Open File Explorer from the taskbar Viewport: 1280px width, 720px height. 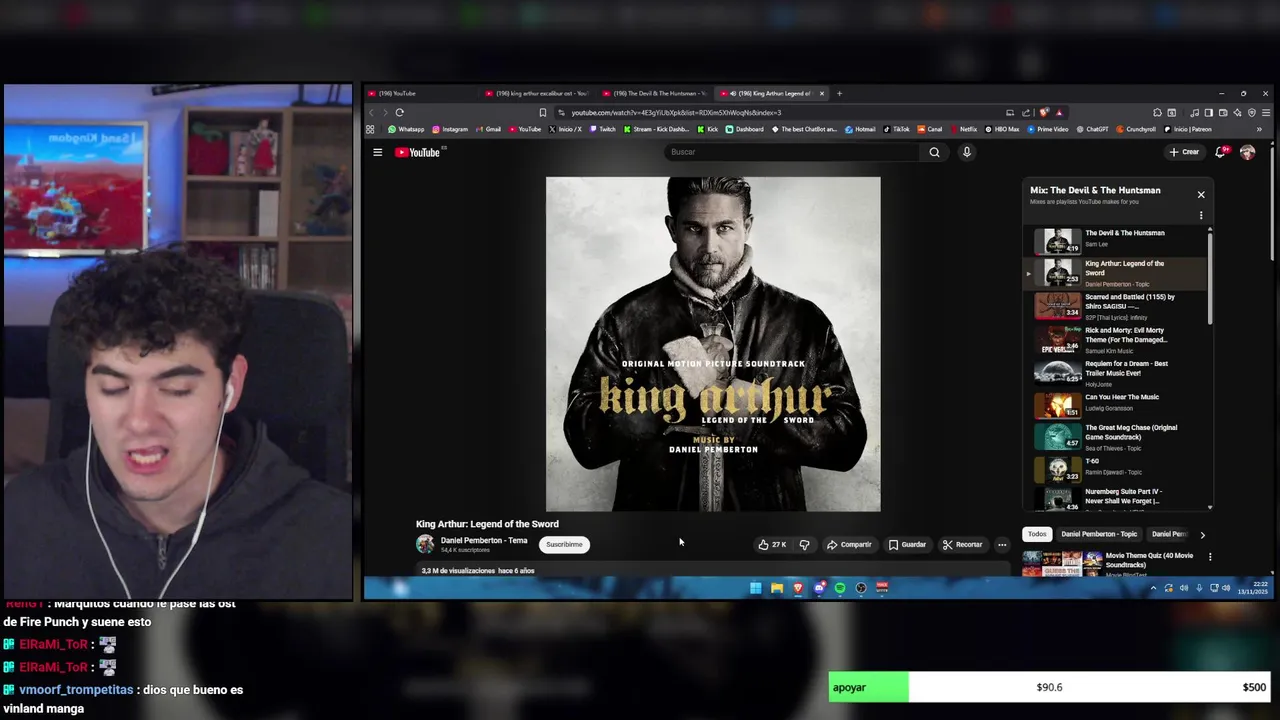click(x=777, y=588)
